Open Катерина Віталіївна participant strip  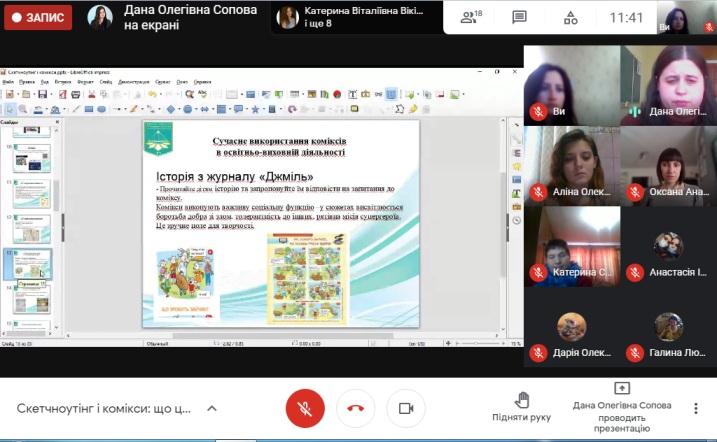357,17
